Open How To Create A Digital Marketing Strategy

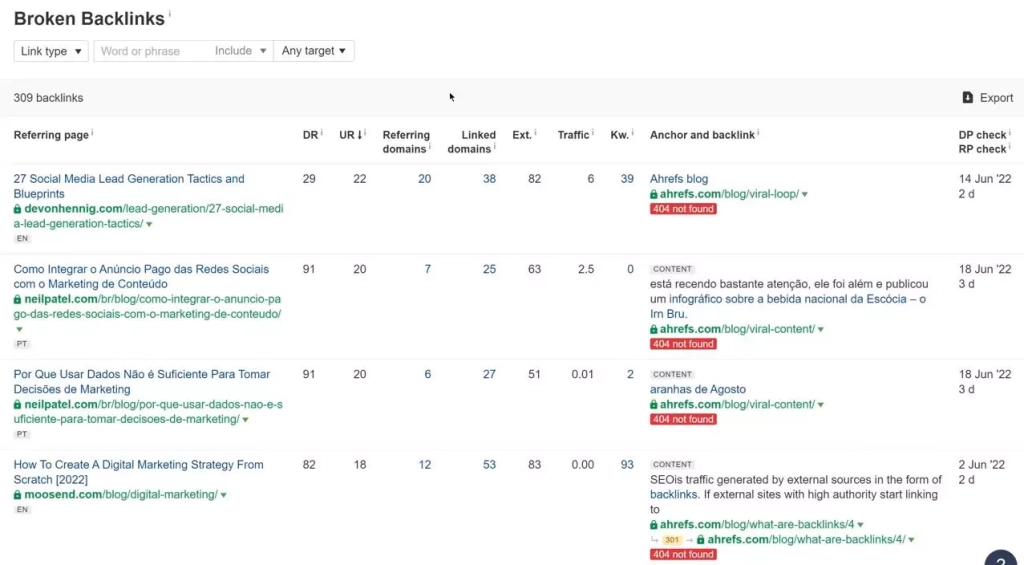pos(138,472)
